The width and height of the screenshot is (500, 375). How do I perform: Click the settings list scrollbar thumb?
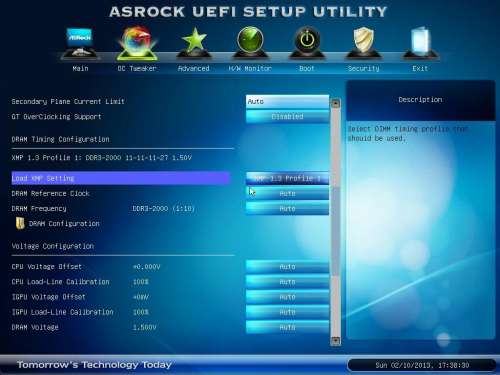336,230
